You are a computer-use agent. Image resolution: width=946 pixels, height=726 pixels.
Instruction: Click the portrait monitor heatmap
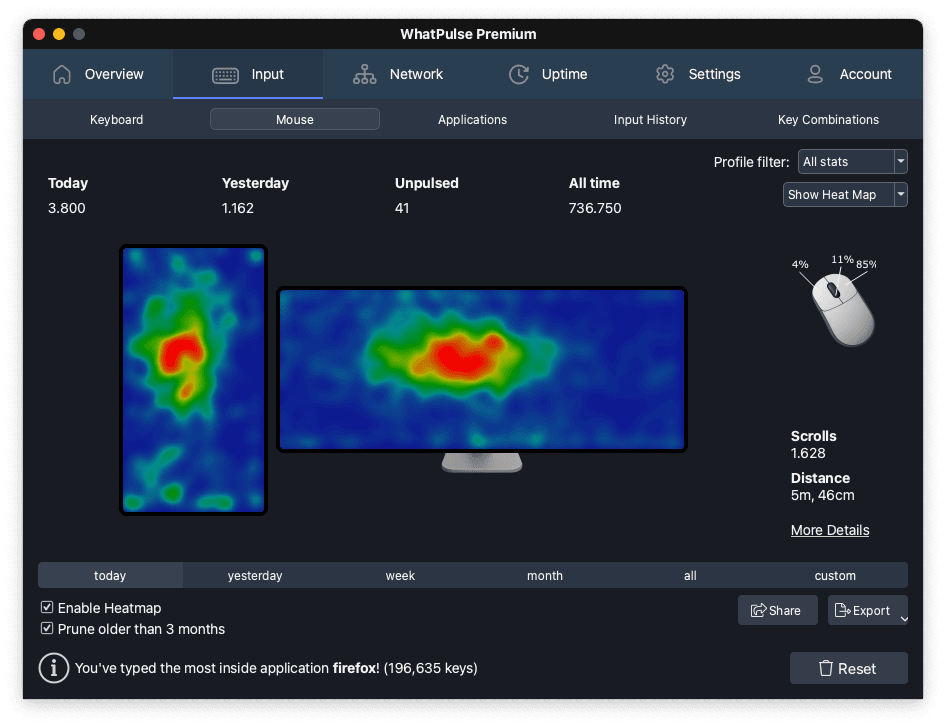193,380
